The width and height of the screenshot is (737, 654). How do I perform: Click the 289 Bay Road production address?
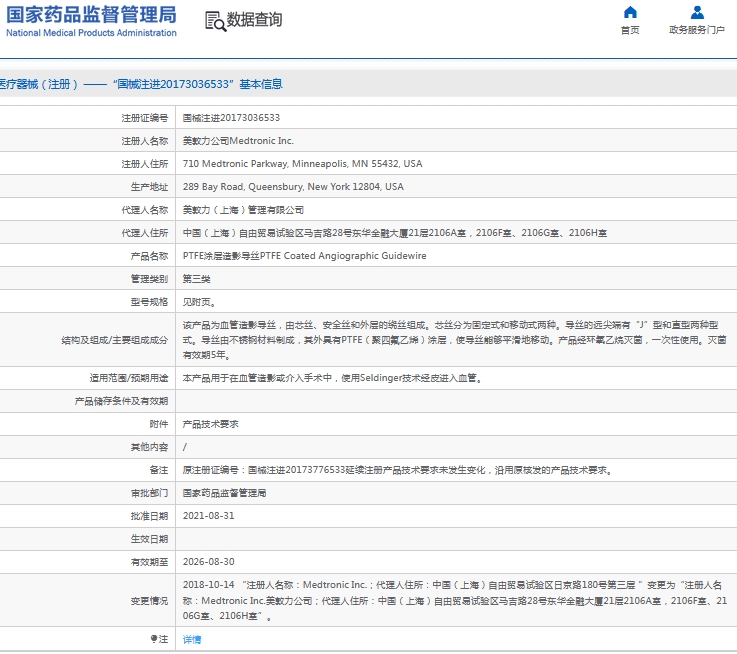pyautogui.click(x=293, y=187)
